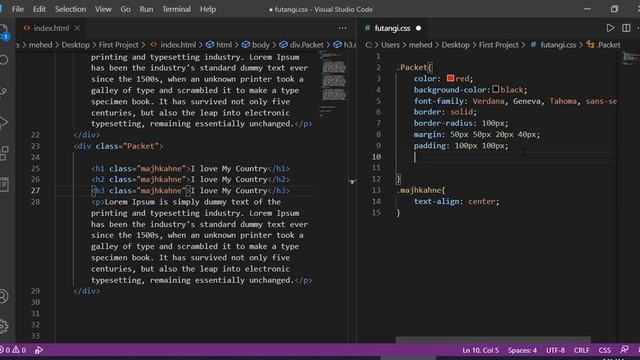Click the h2 'I love My Country' line
This screenshot has height=360, width=640.
(191, 180)
